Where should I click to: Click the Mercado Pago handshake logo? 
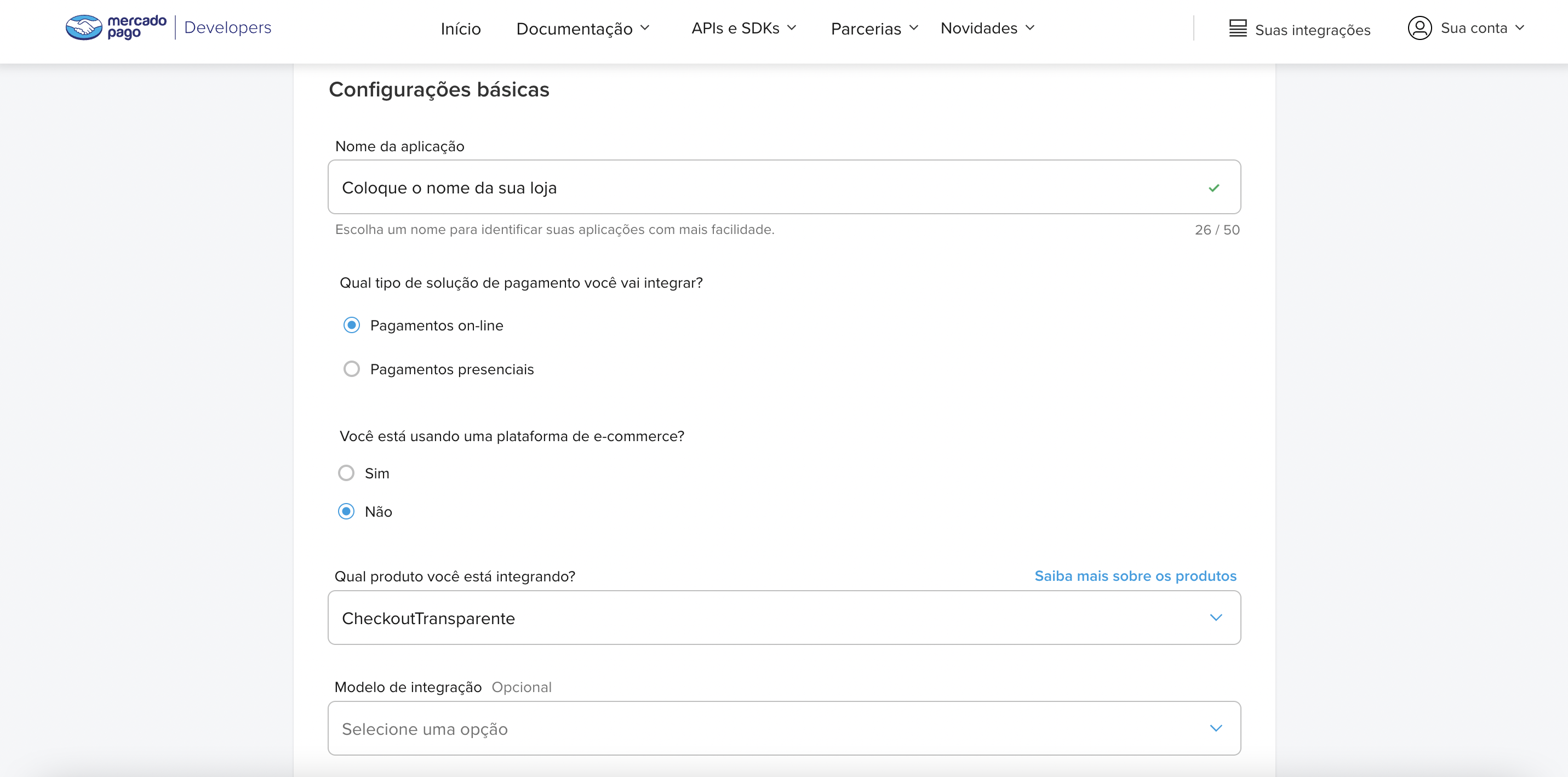(x=84, y=27)
